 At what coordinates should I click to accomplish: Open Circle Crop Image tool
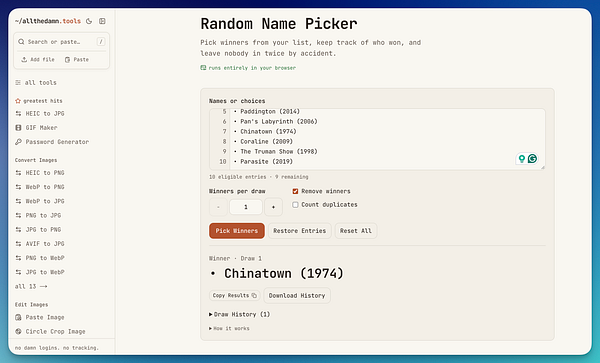(55, 332)
